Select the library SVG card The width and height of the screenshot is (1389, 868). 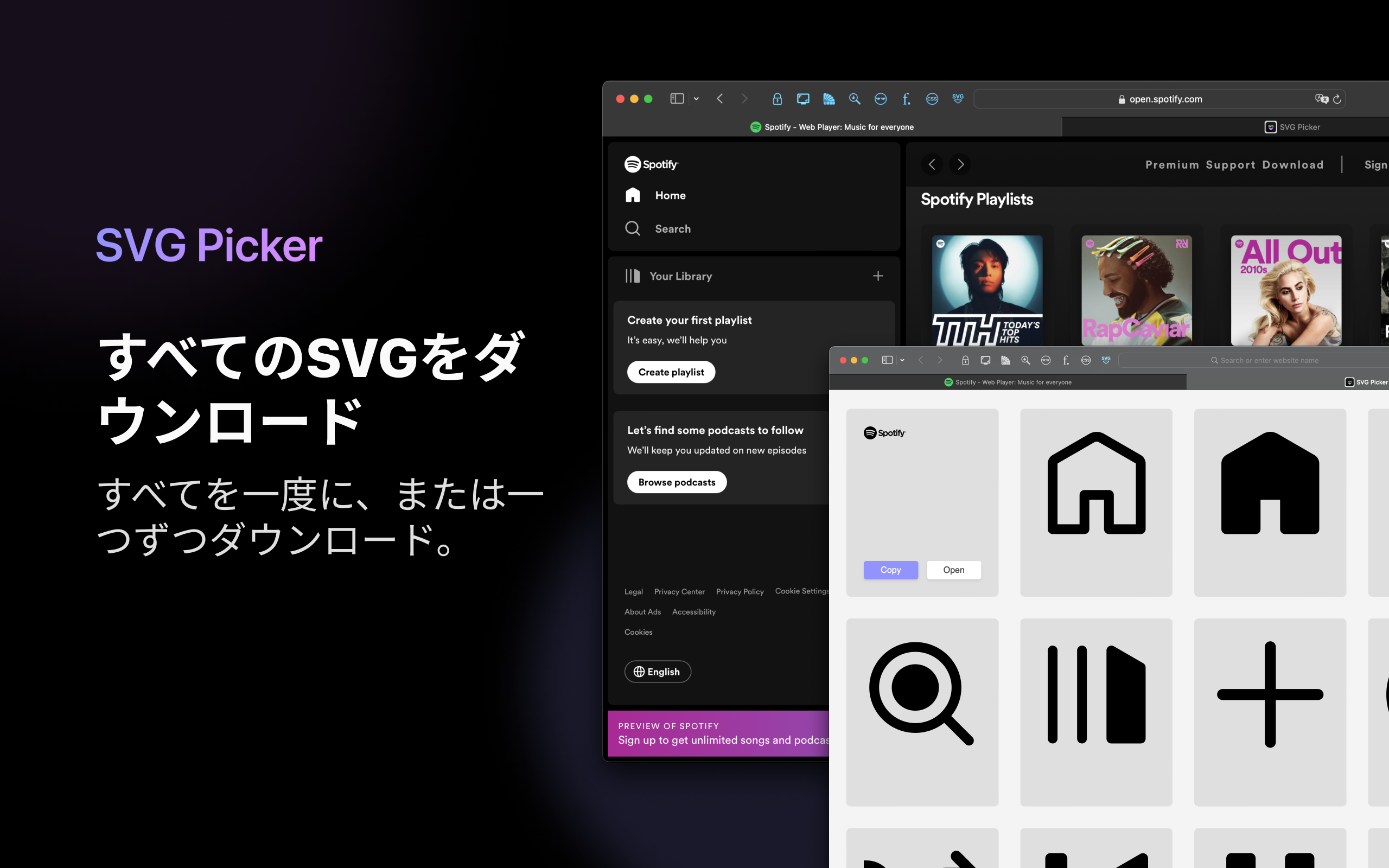click(x=1096, y=712)
